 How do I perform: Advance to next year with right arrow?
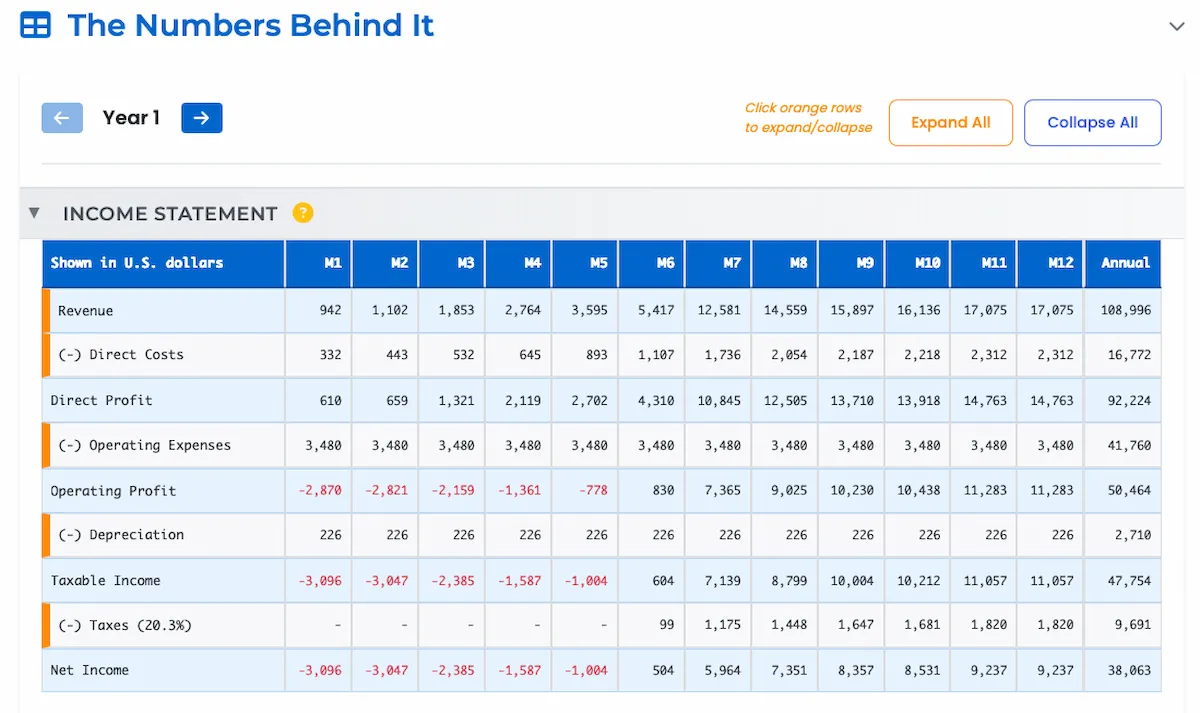202,118
